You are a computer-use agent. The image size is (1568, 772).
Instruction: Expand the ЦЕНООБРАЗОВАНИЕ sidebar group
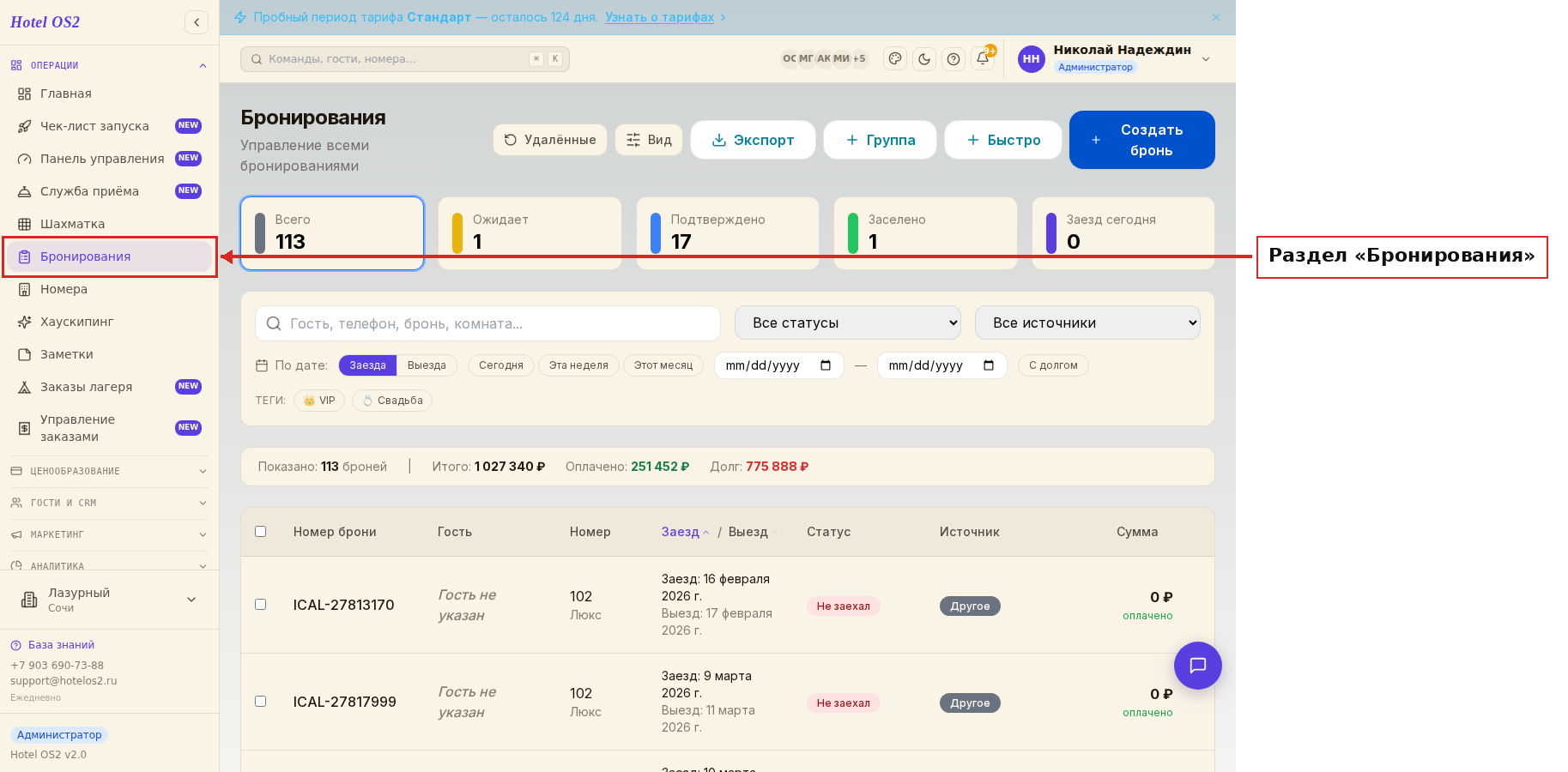(x=109, y=471)
